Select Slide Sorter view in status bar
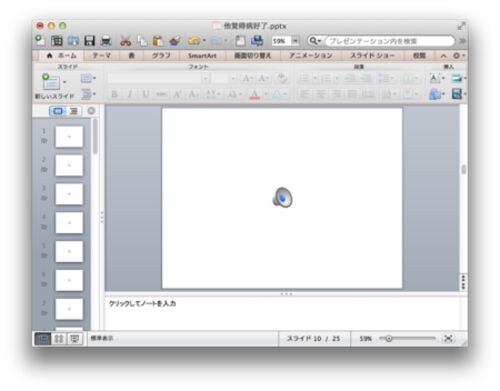This screenshot has width=500, height=391. coord(59,339)
